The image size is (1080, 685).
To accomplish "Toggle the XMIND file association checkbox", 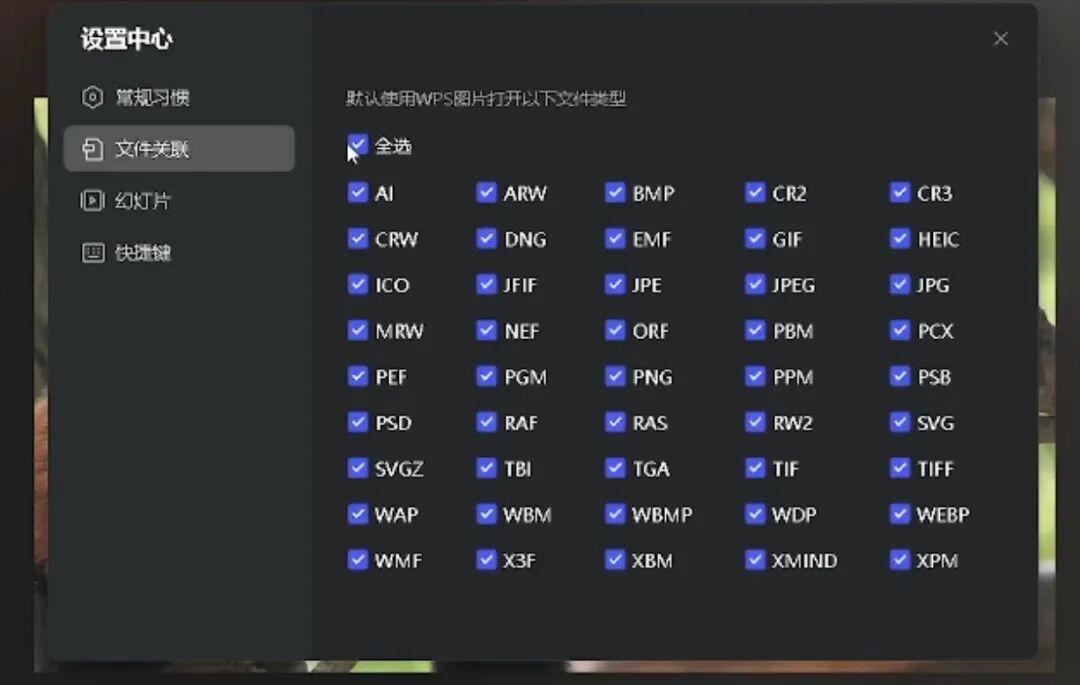I will click(755, 560).
